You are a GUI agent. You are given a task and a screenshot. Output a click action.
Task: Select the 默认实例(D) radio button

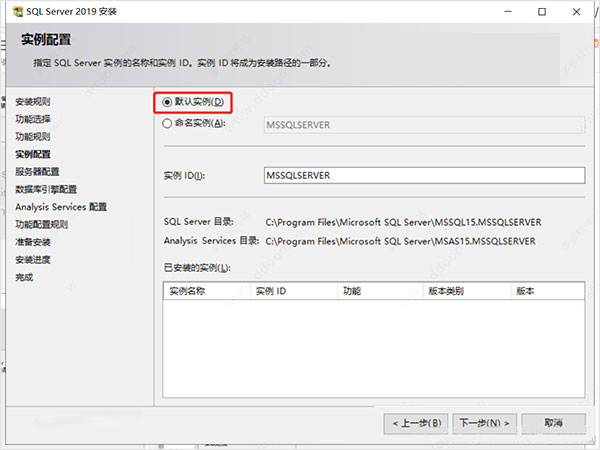[x=167, y=102]
